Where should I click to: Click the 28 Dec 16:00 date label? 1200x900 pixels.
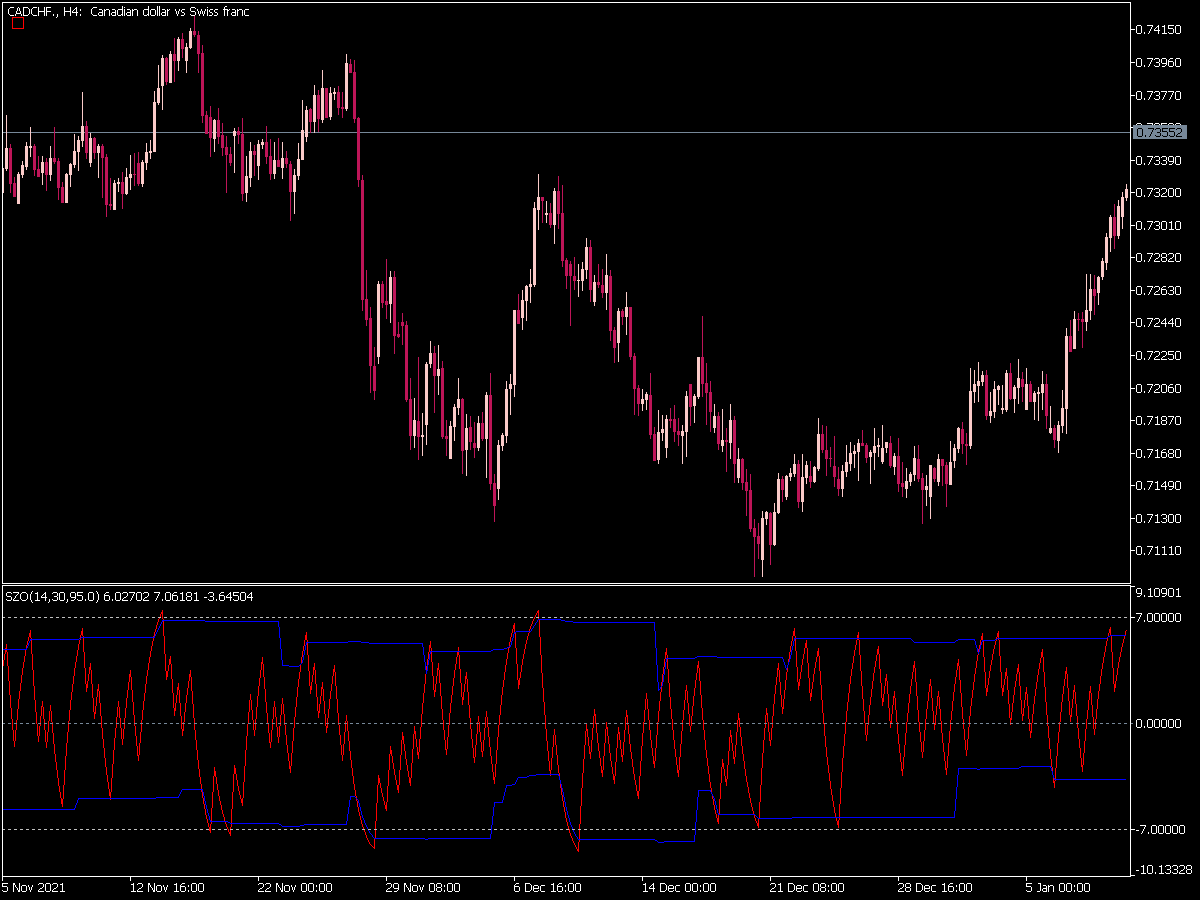pos(935,887)
